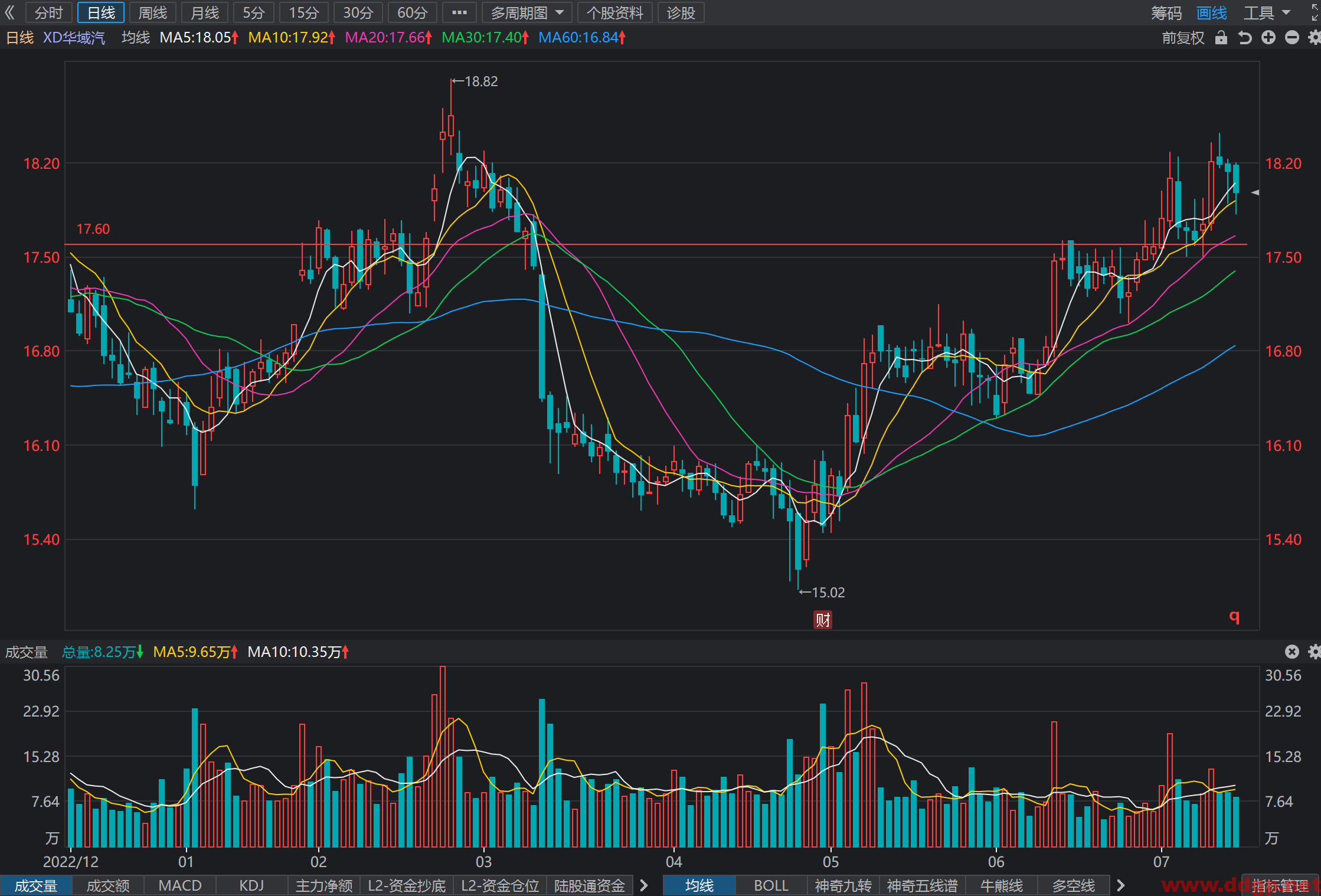
Task: Zoom out chart with the minus icon
Action: coord(1292,38)
